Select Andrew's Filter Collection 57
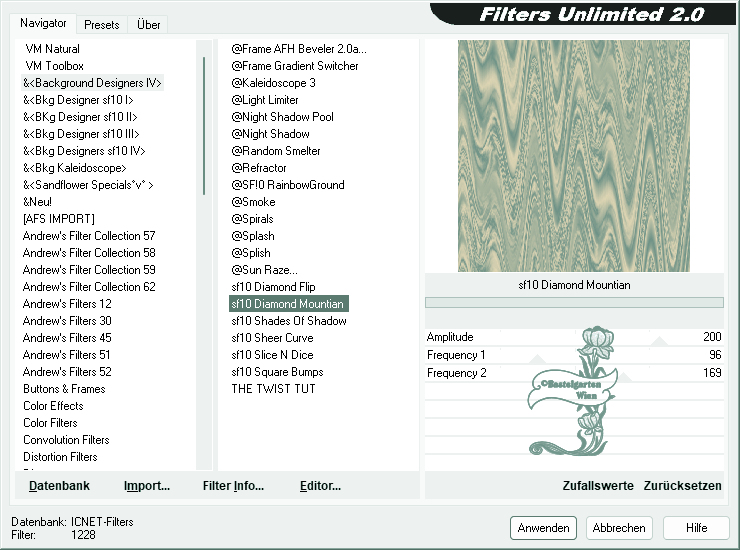The height and width of the screenshot is (550, 740). 89,236
